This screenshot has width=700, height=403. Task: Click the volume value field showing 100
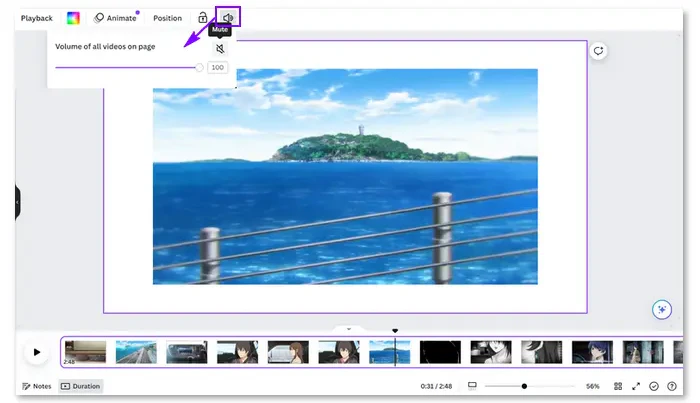tap(217, 67)
